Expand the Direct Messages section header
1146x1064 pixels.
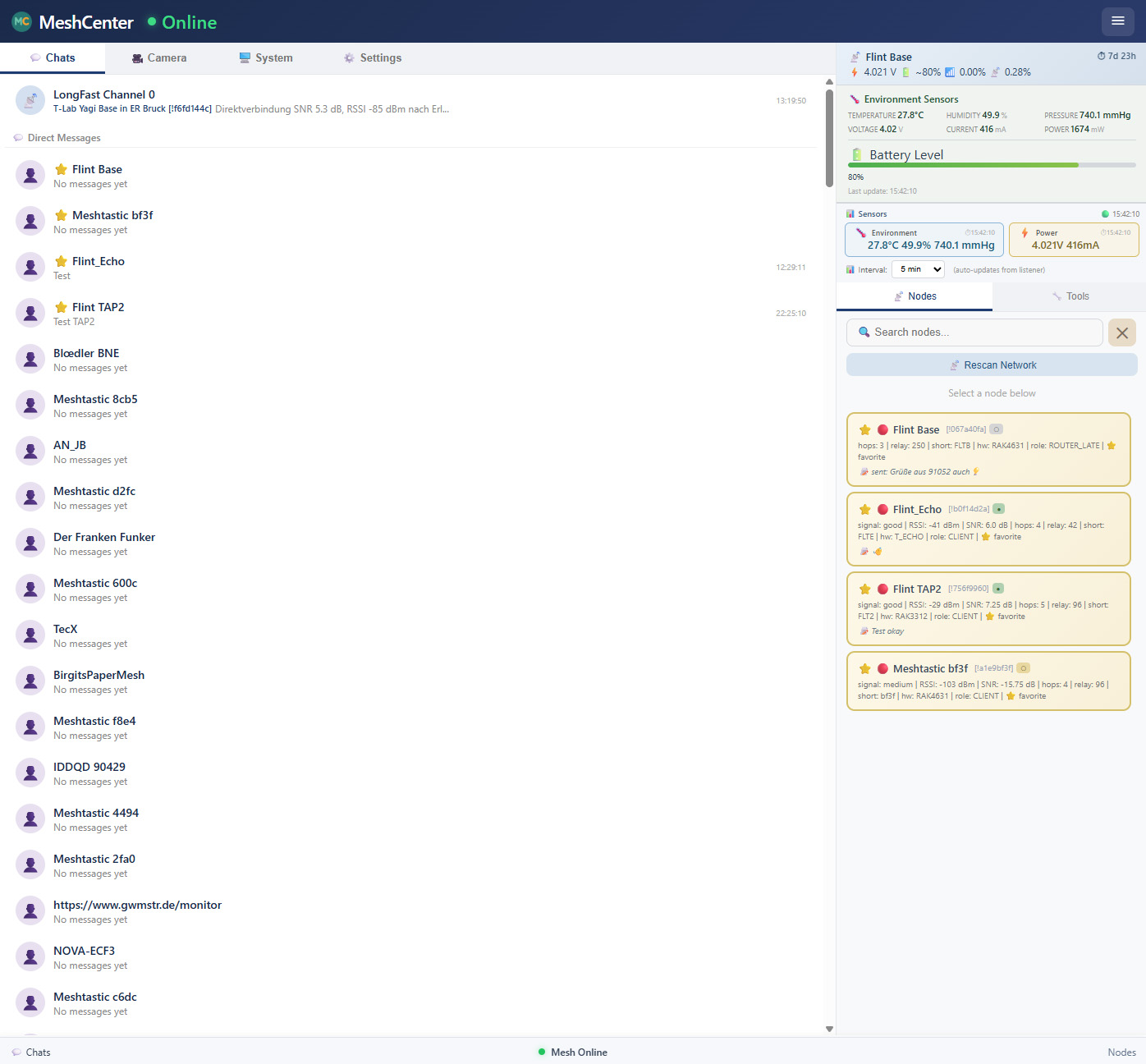(x=64, y=138)
